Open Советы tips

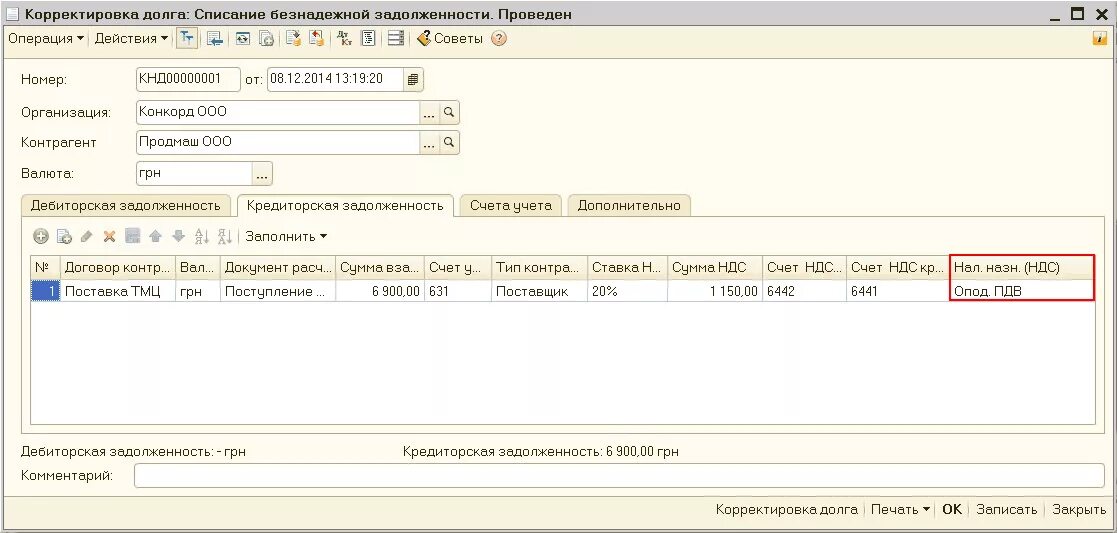click(450, 38)
